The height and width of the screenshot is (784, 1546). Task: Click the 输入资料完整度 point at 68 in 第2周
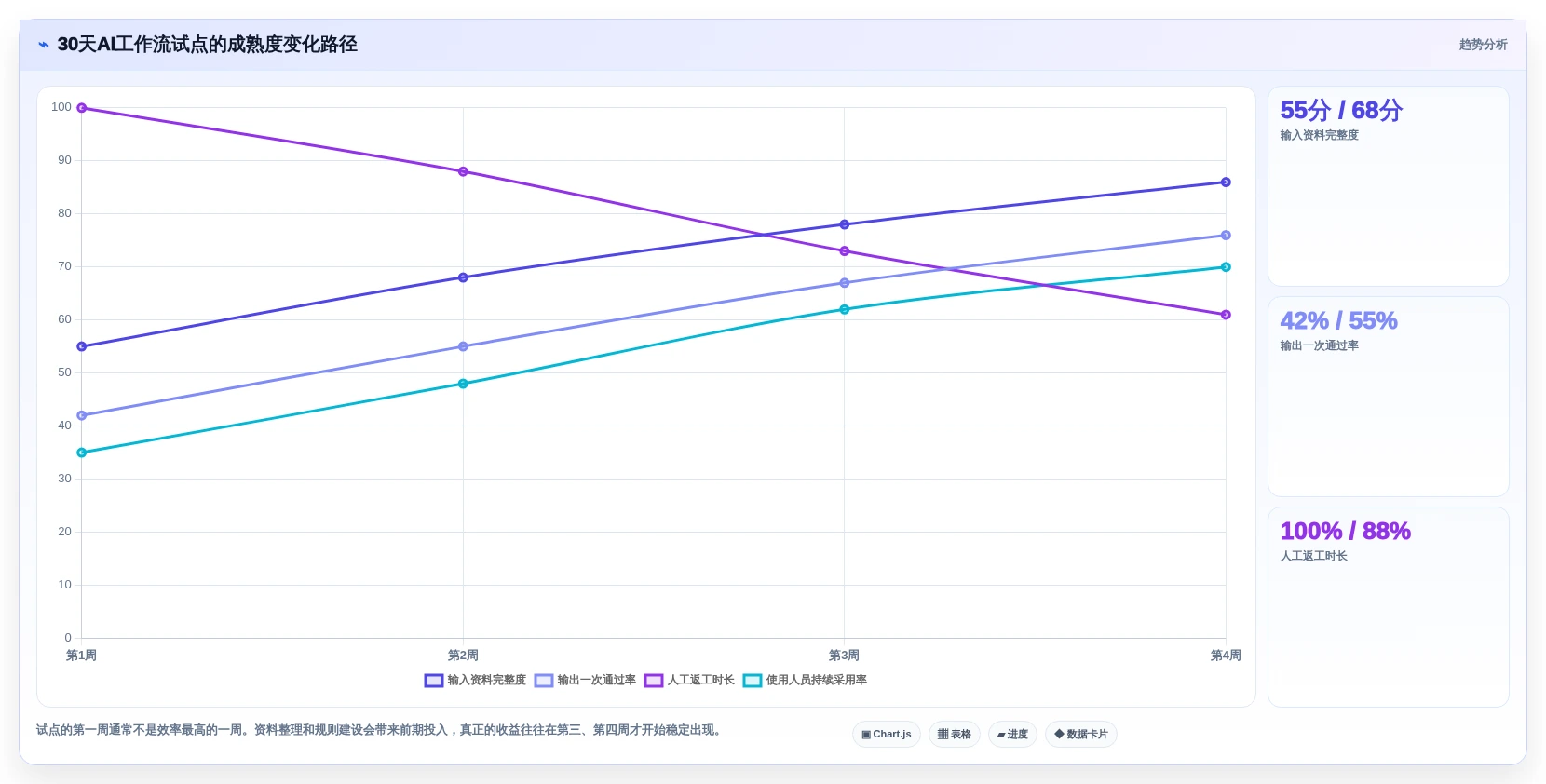click(463, 277)
